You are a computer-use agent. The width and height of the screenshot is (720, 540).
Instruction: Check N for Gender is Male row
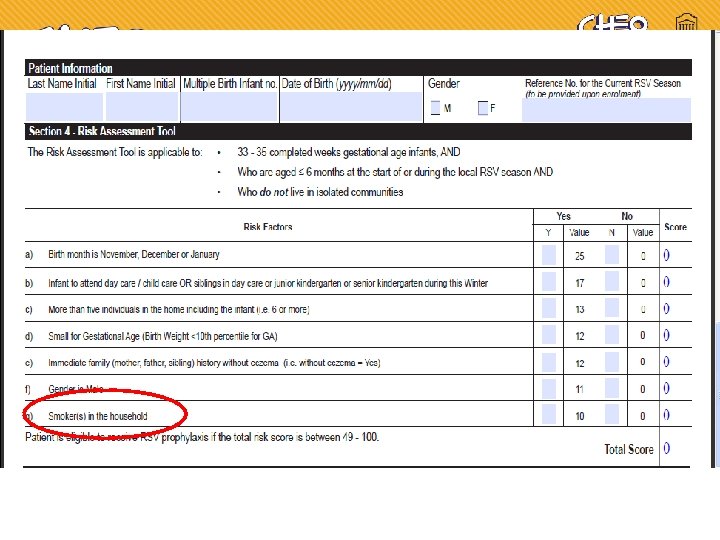pos(612,388)
